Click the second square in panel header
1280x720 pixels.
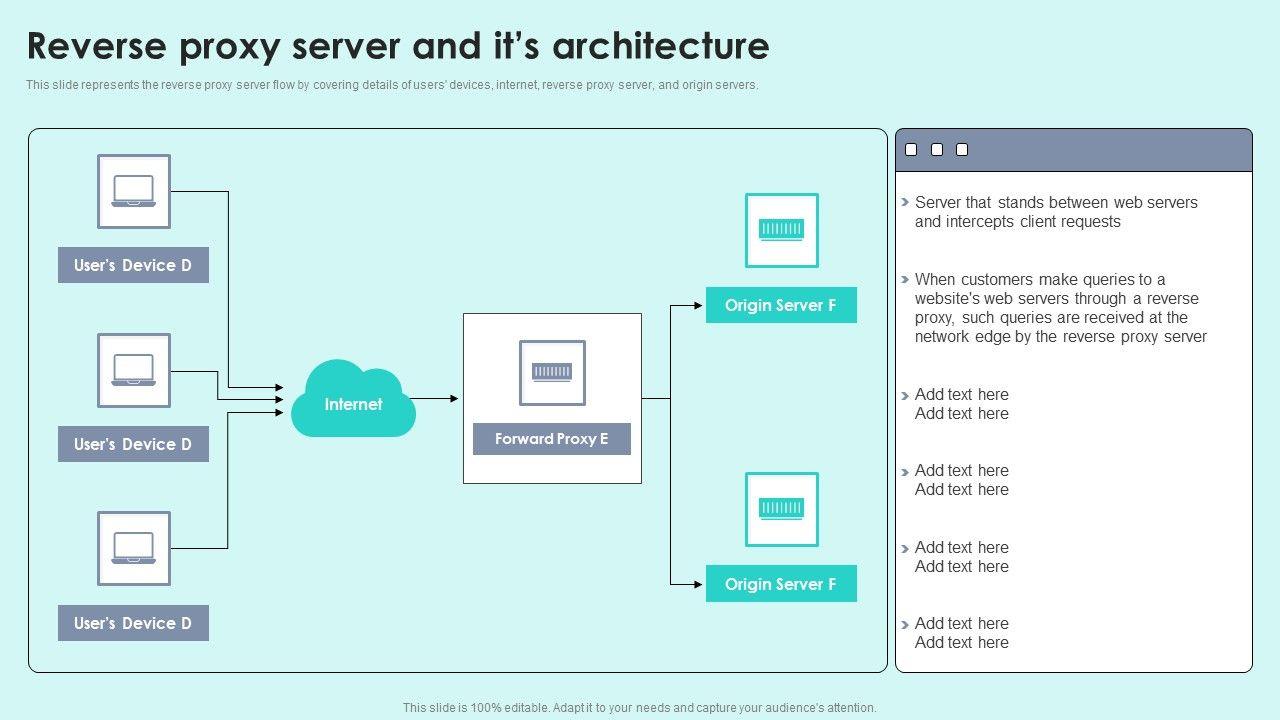(937, 150)
